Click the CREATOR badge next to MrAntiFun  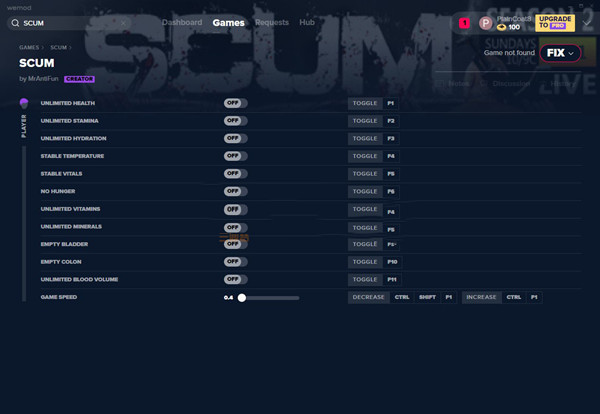[79, 77]
